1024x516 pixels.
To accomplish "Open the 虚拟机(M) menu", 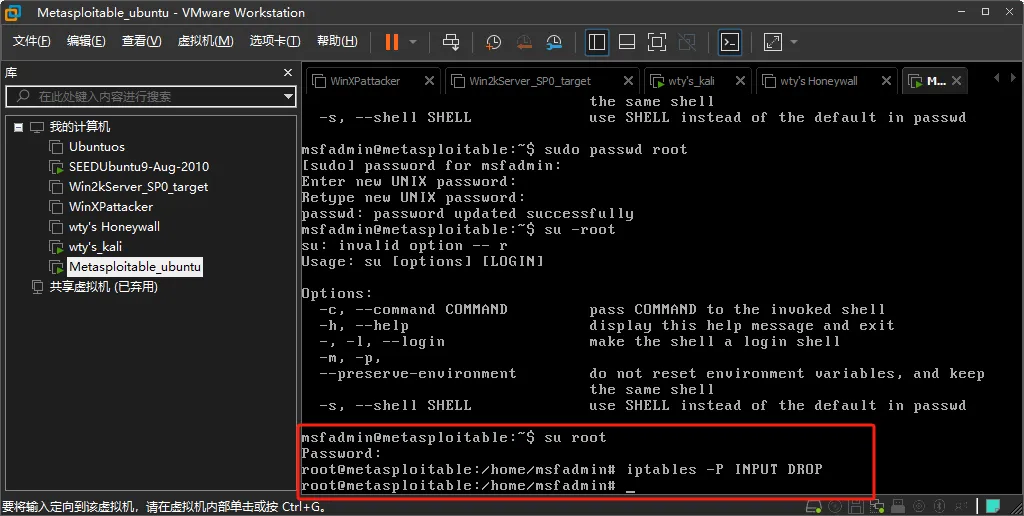I will (205, 40).
